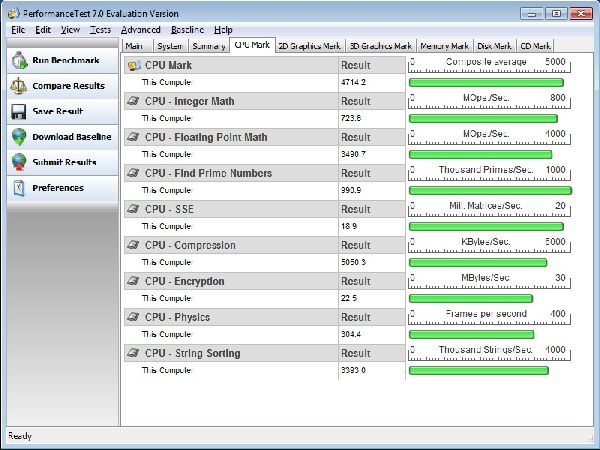Switch to the Memory Mark tab

tap(444, 45)
